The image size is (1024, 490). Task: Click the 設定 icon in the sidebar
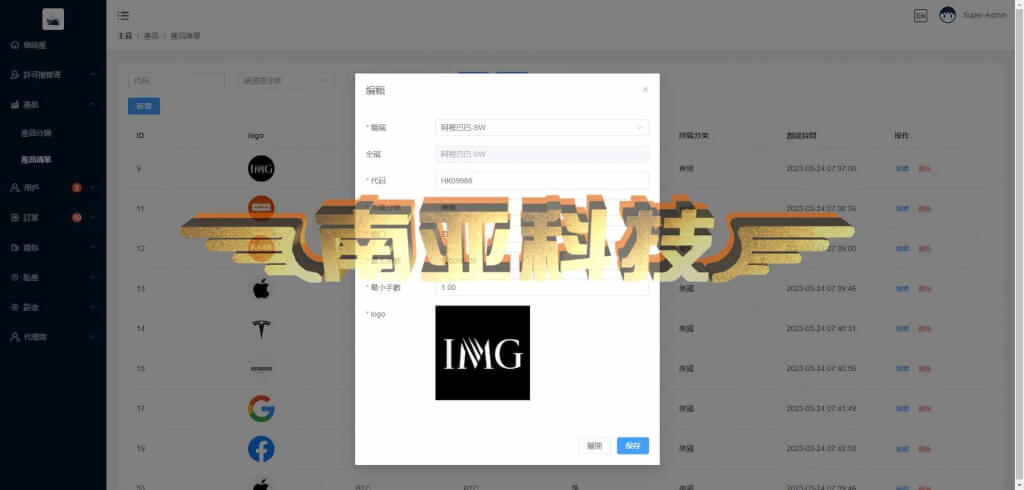[x=15, y=307]
